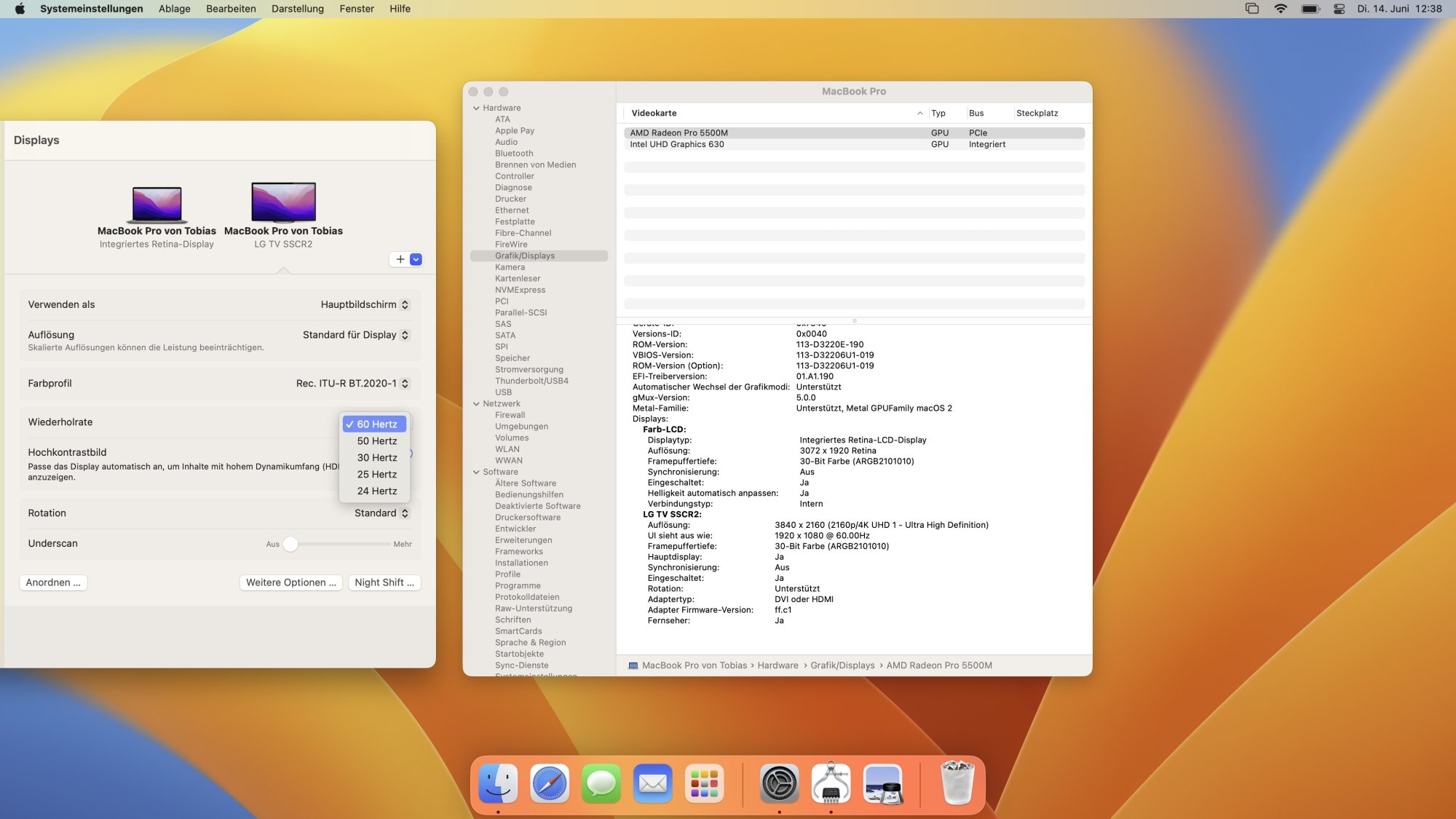Open Mail app in Dock

point(653,783)
